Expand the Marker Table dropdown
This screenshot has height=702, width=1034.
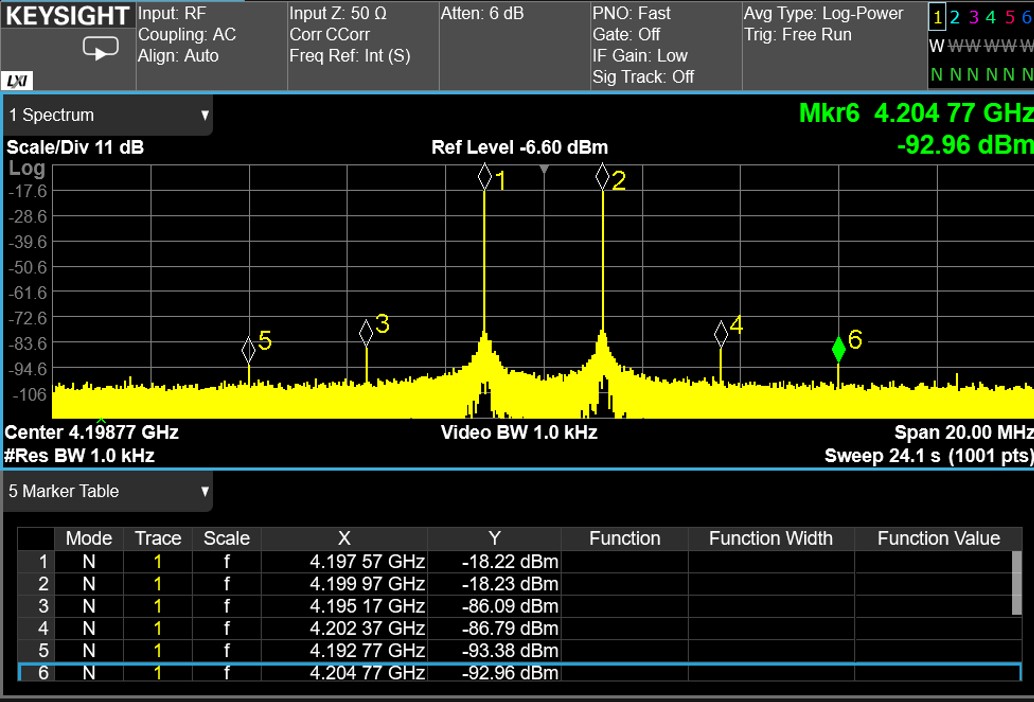205,491
